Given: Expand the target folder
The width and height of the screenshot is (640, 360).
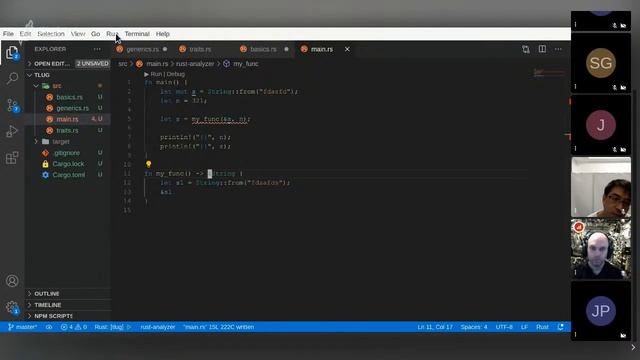Looking at the screenshot, I should click(68, 142).
